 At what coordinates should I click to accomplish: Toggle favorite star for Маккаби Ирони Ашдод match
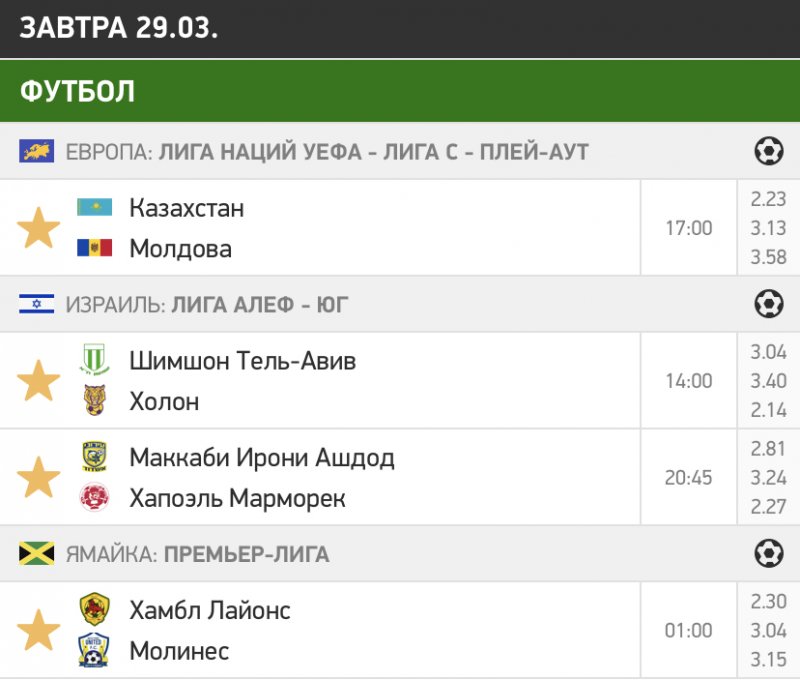pyautogui.click(x=39, y=478)
